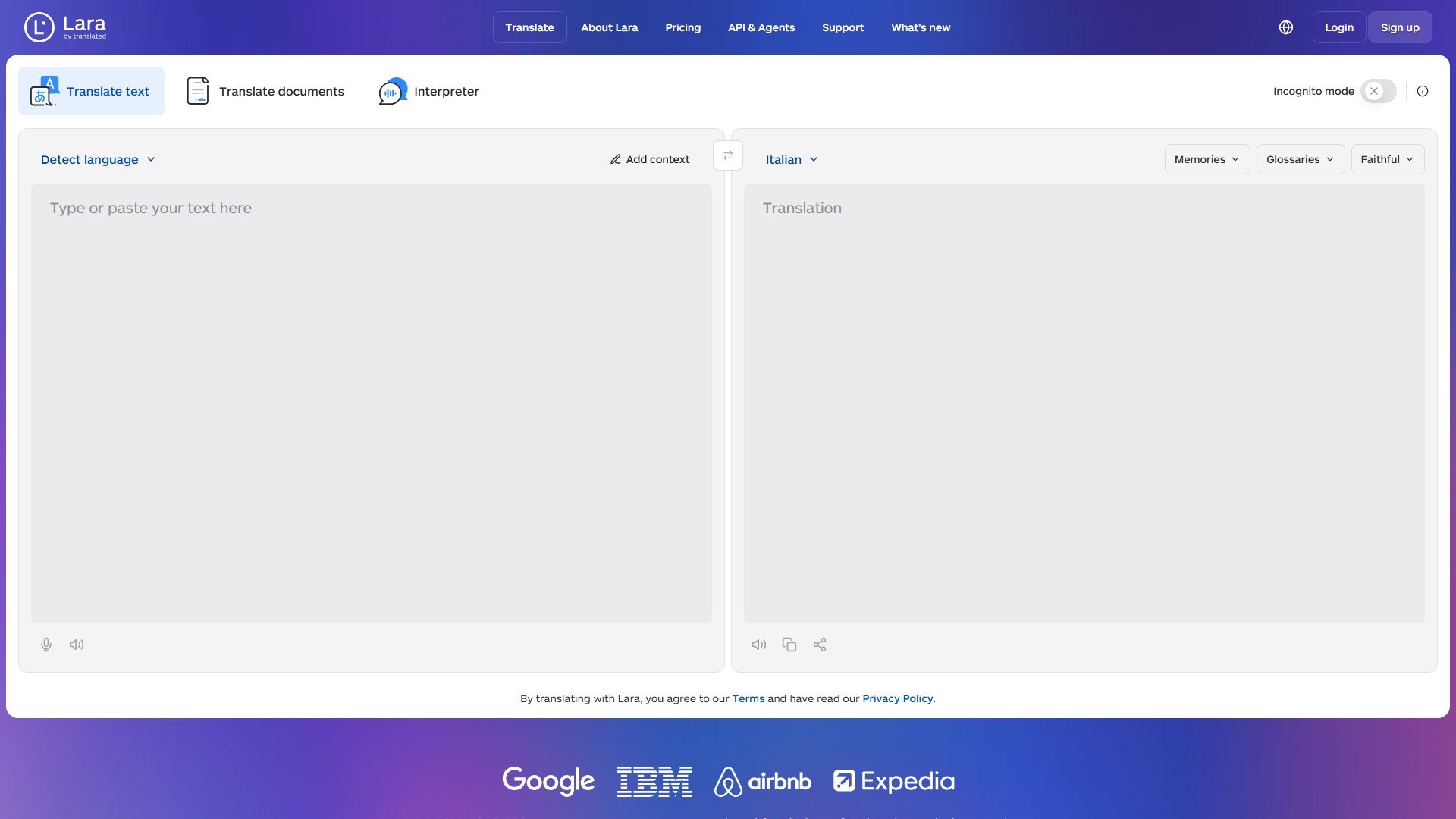Click into the source text input area

point(372,402)
